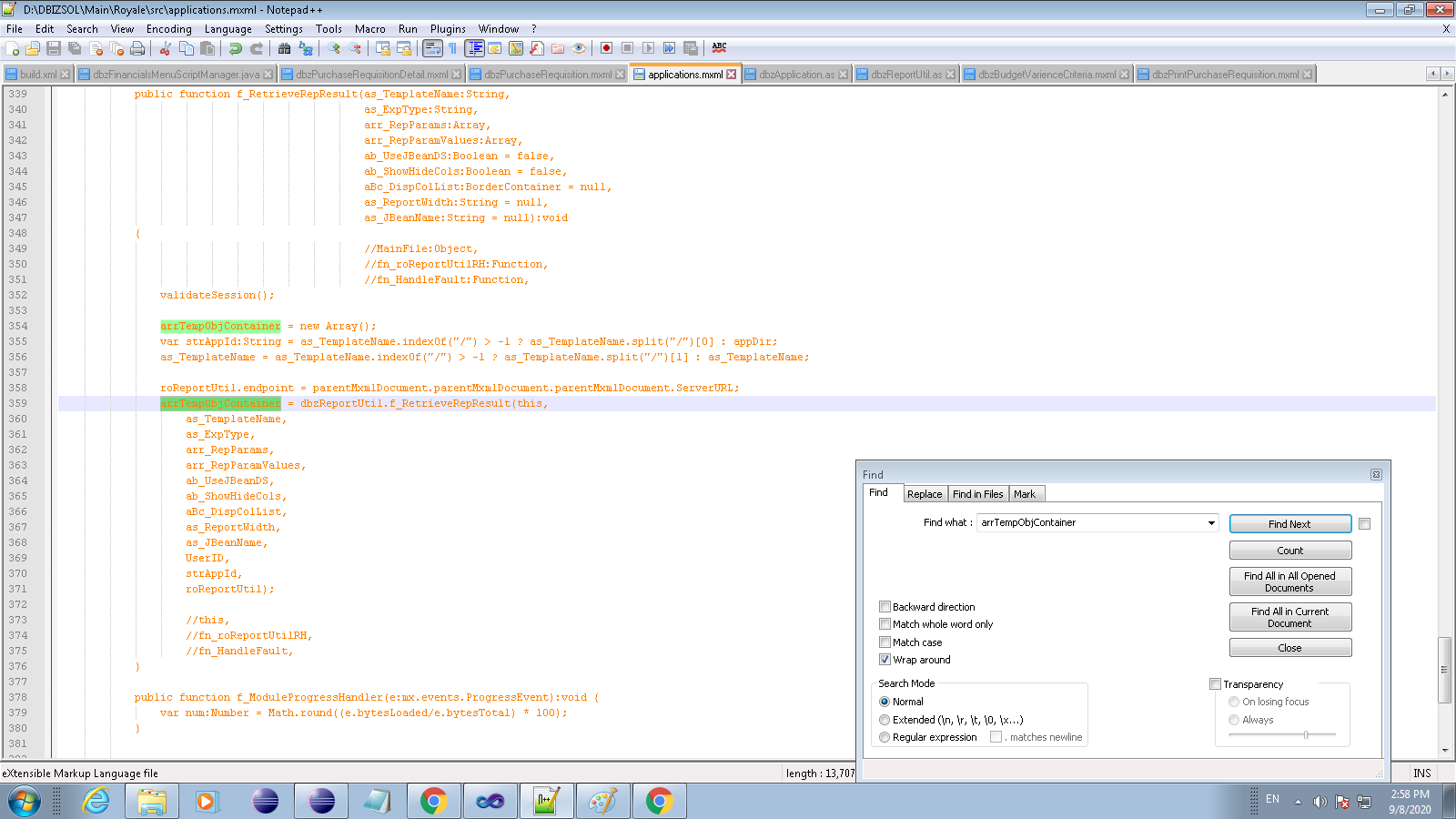This screenshot has height=819, width=1456.
Task: Click Find All in All Opened Documents
Action: click(x=1289, y=581)
